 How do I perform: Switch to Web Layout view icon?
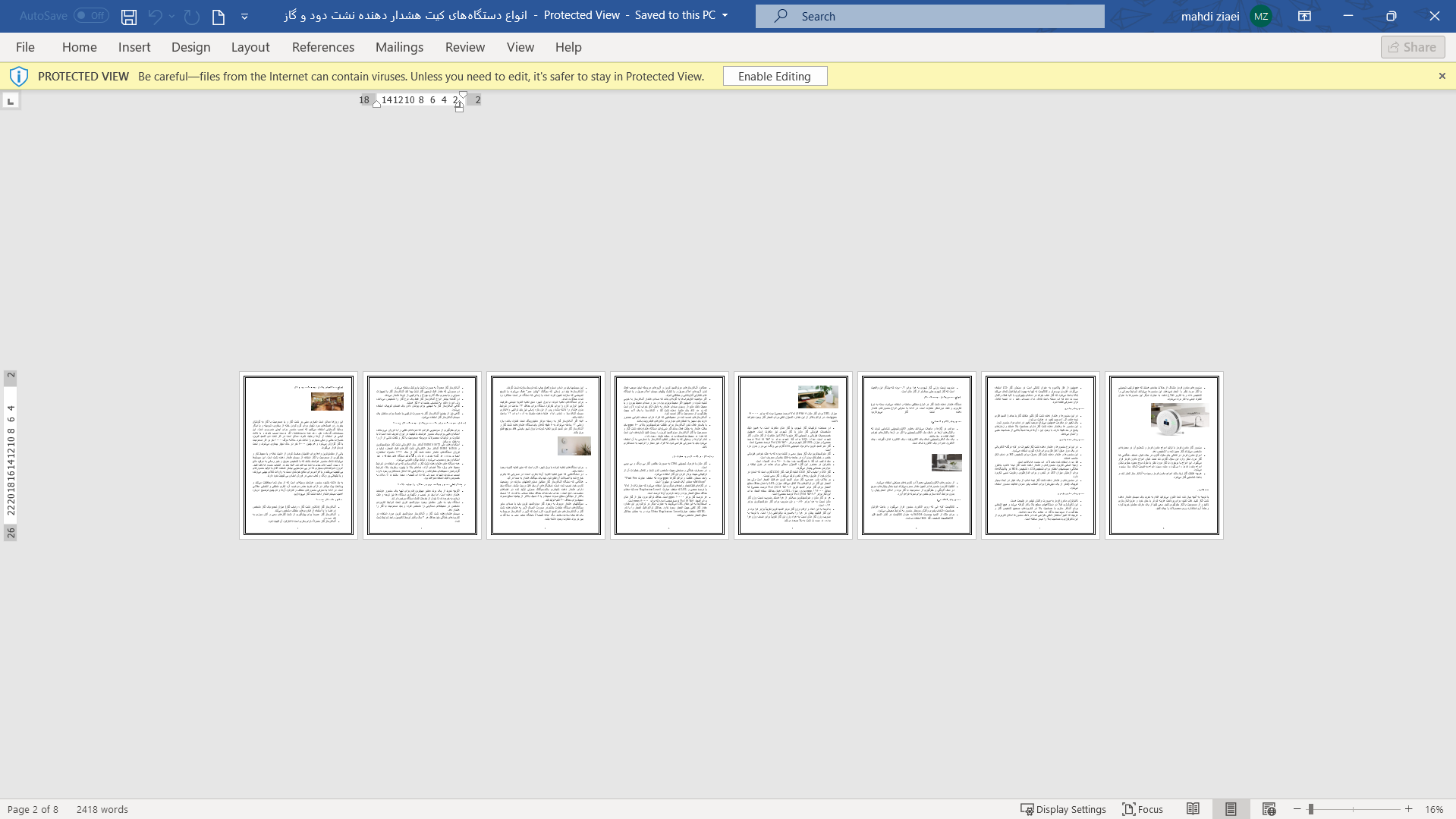pos(1269,809)
